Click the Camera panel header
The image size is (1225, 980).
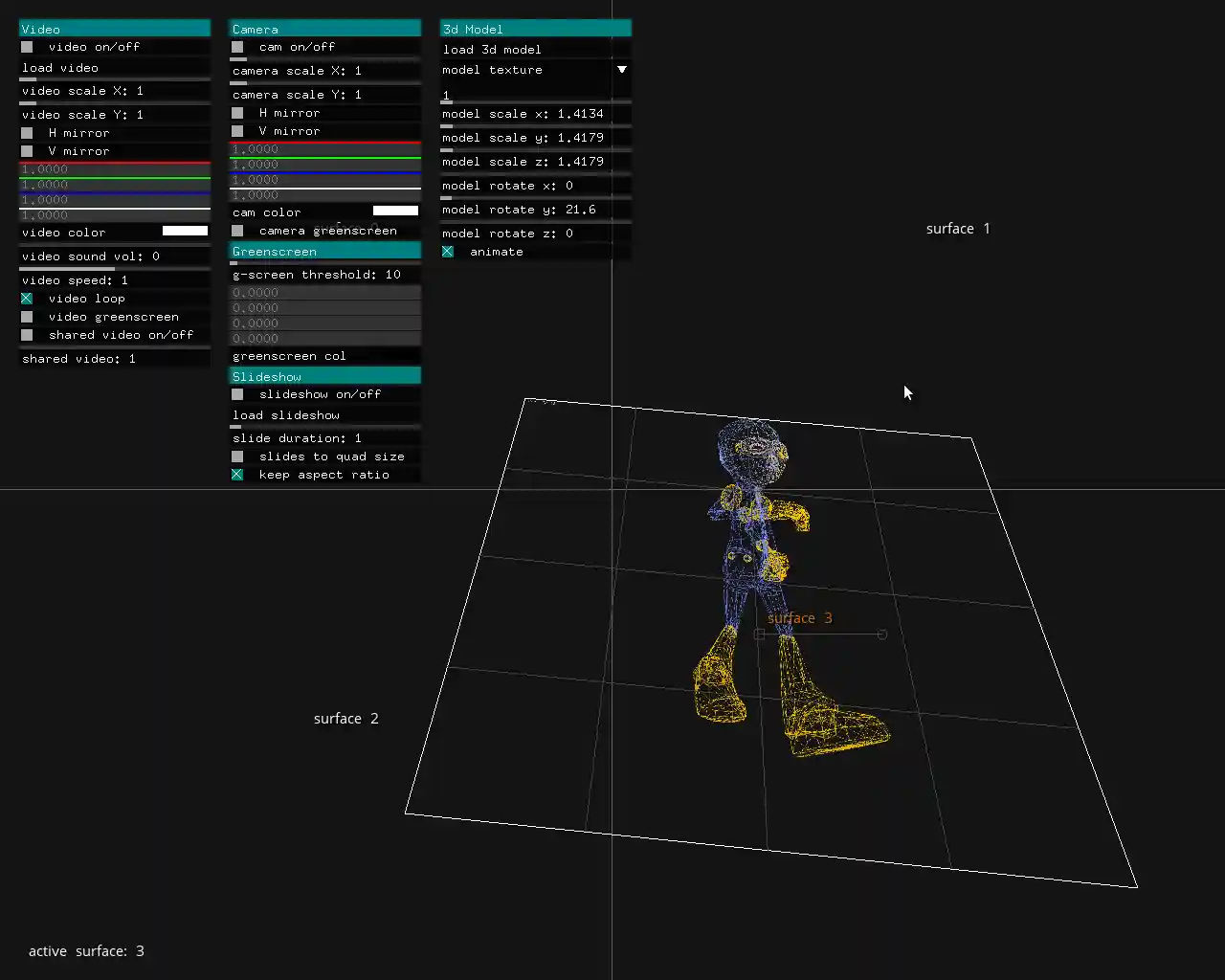(x=325, y=29)
